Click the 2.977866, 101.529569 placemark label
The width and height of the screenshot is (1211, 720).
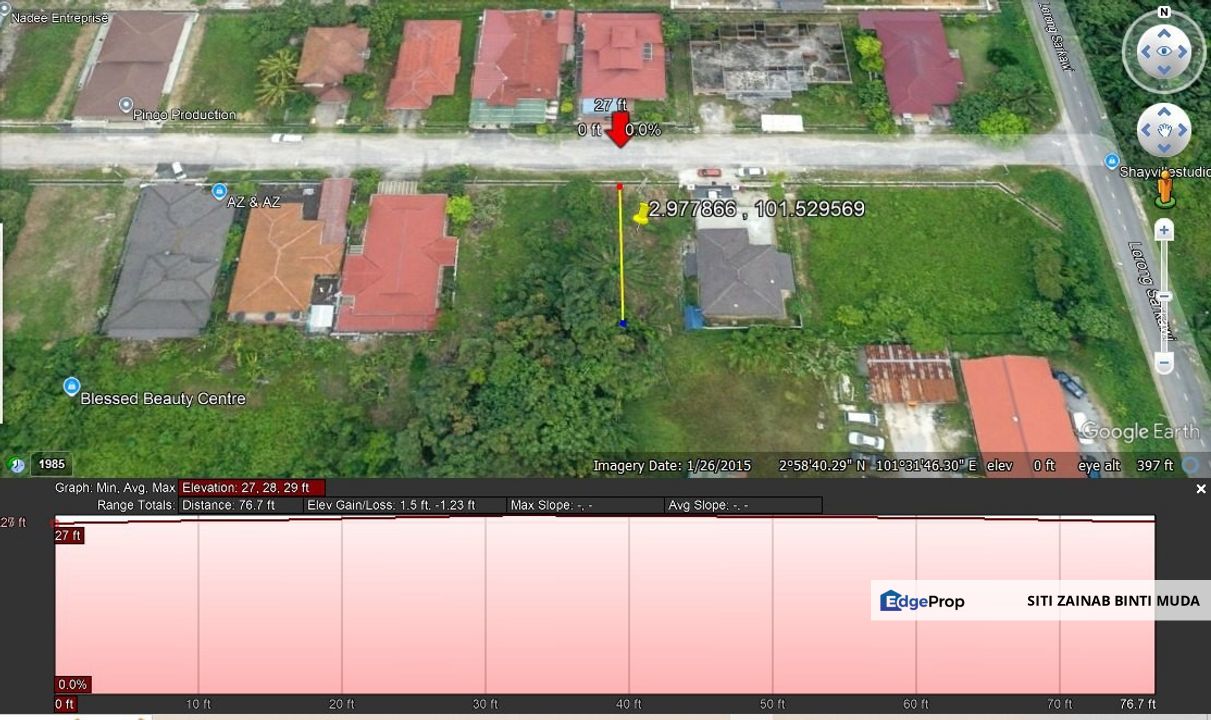point(757,209)
